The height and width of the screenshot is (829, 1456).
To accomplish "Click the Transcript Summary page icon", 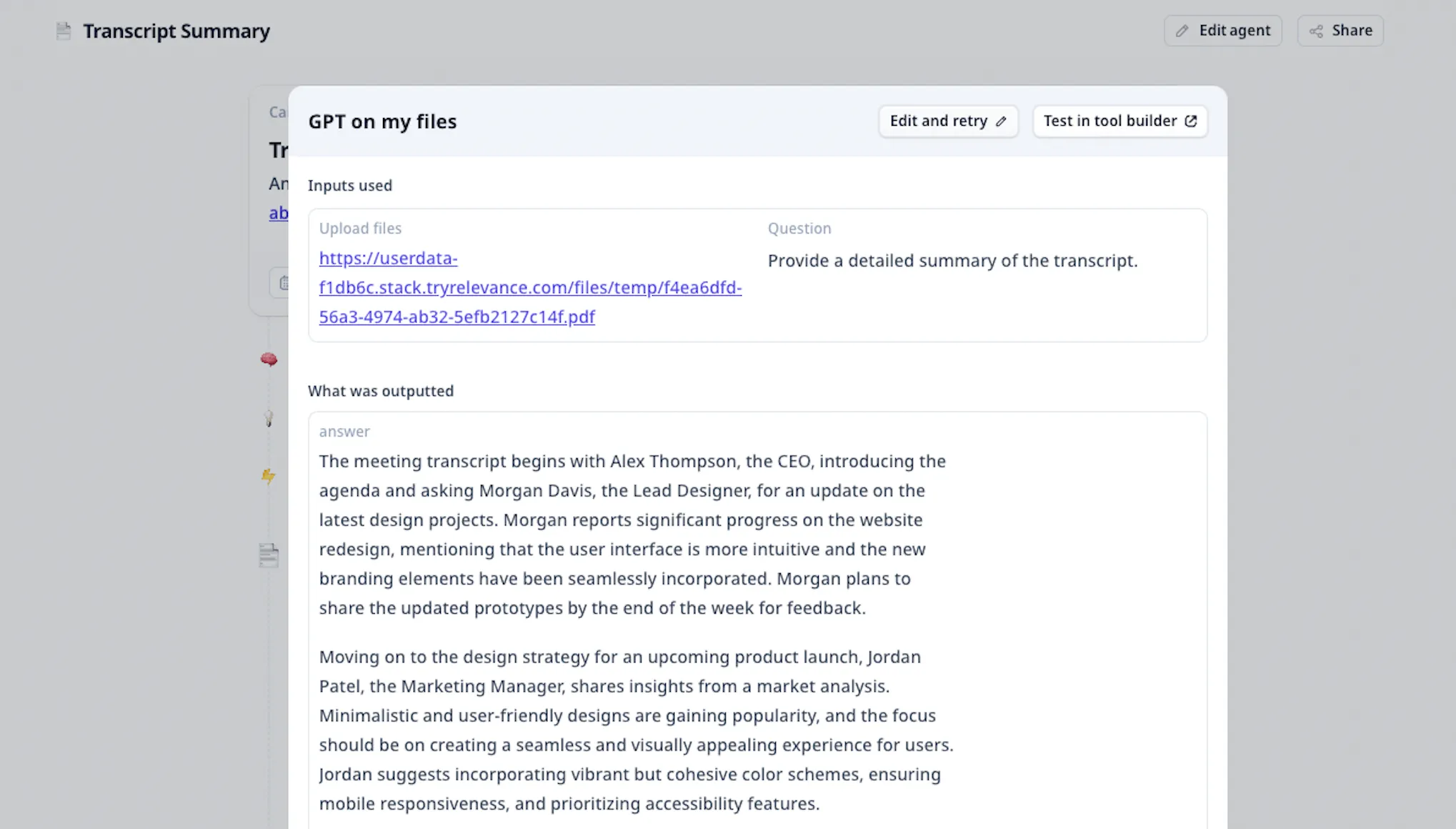I will (64, 31).
